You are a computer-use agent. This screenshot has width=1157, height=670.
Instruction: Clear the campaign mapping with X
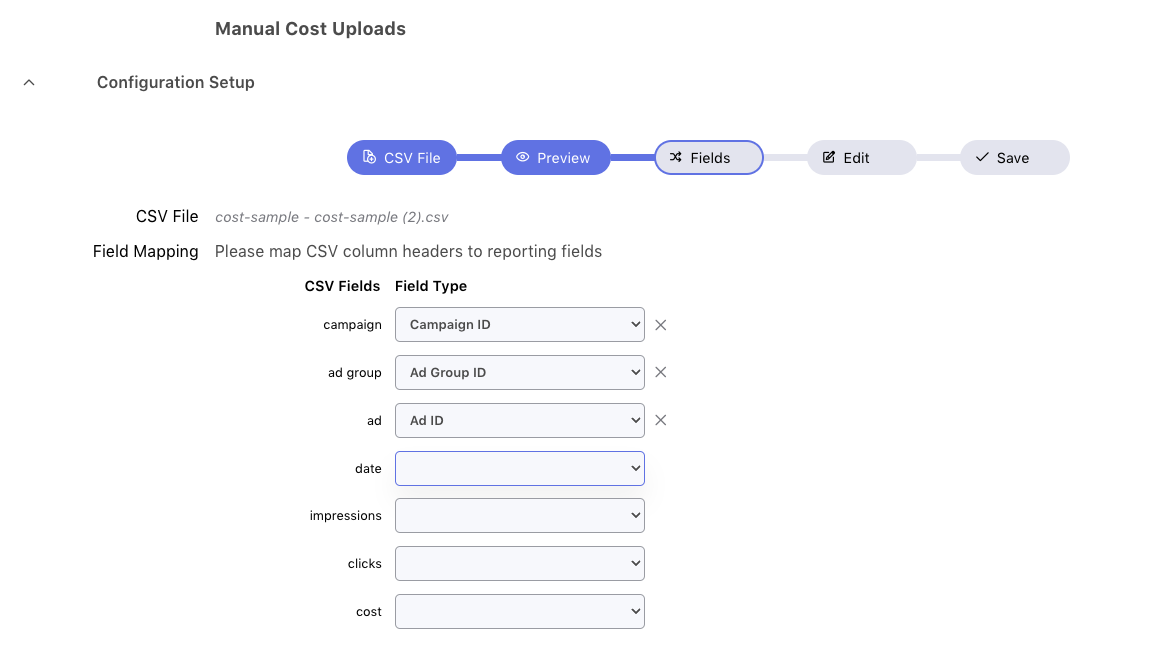tap(661, 325)
